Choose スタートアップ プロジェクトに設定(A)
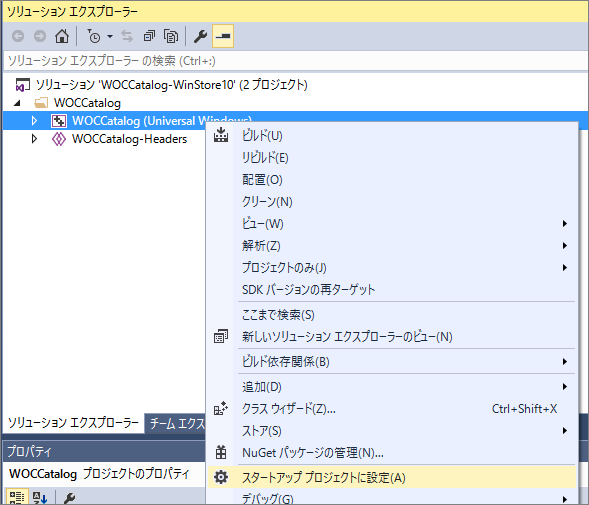This screenshot has width=589, height=505. [391, 478]
